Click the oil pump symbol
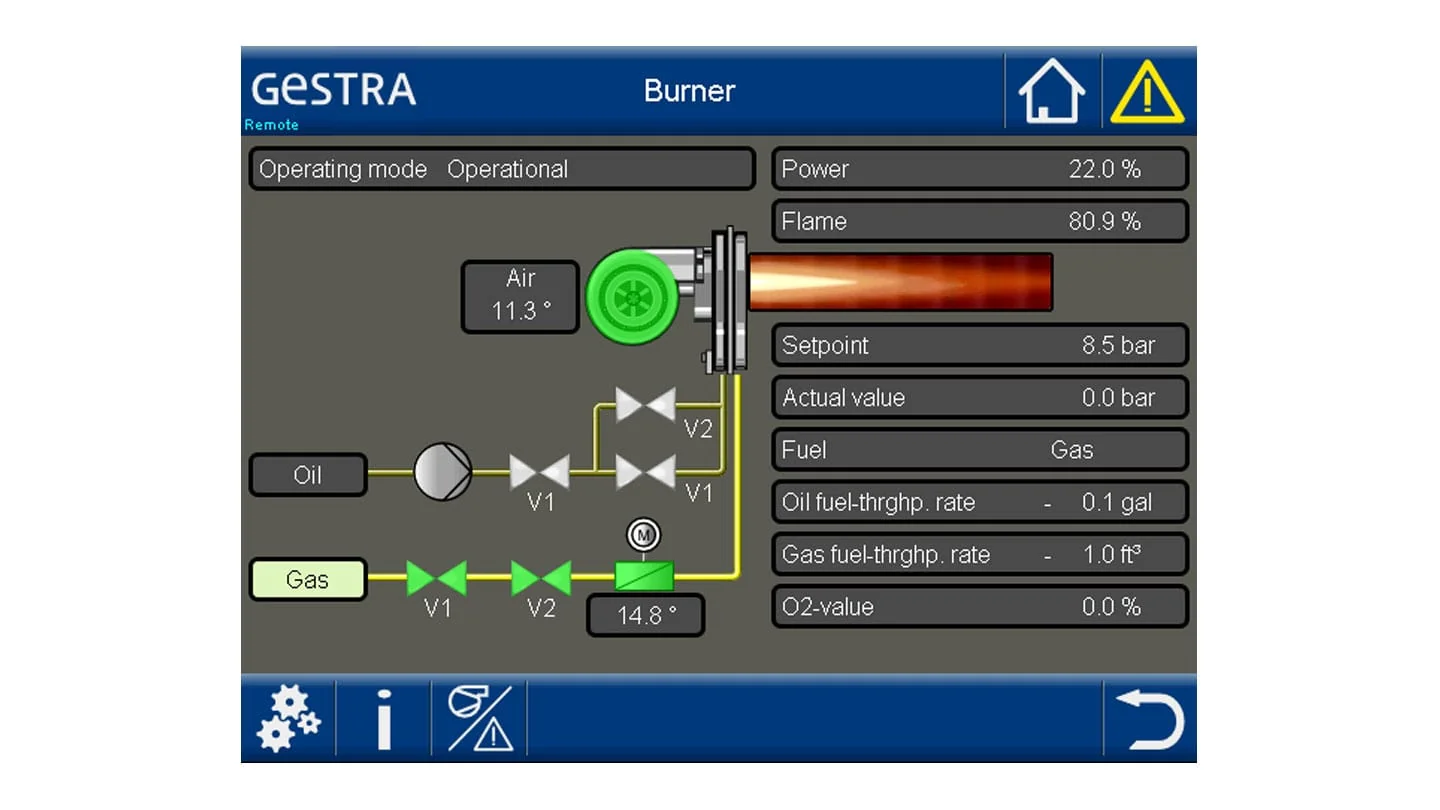 coord(442,471)
